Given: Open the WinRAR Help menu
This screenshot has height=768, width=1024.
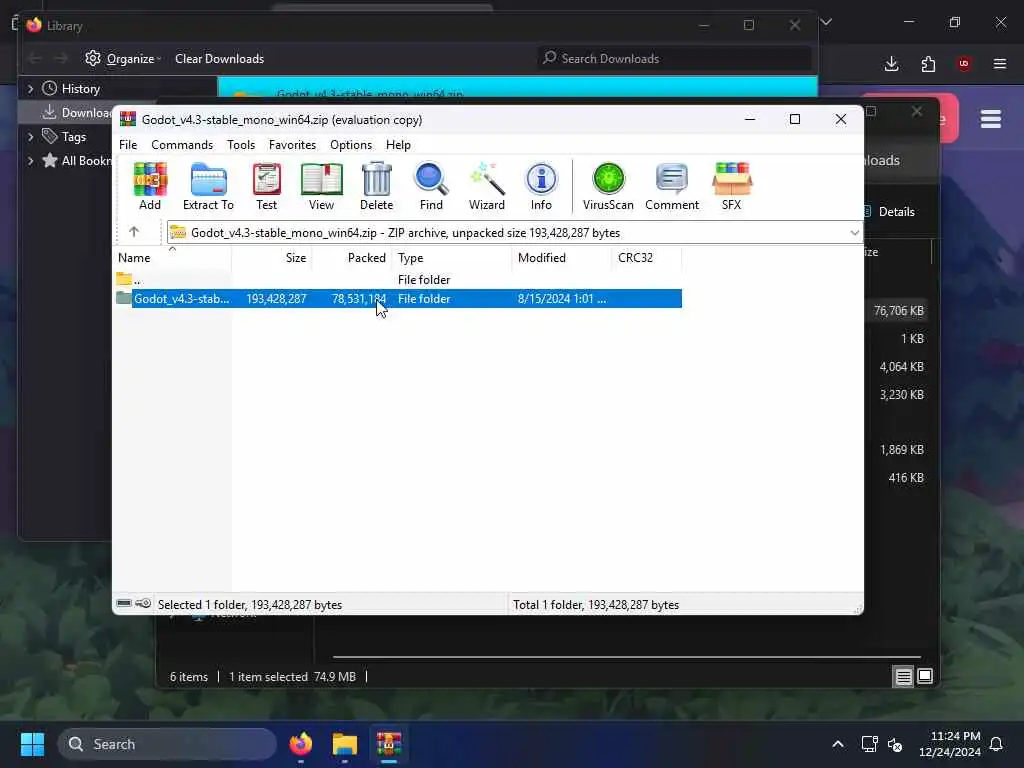Looking at the screenshot, I should pyautogui.click(x=398, y=145).
